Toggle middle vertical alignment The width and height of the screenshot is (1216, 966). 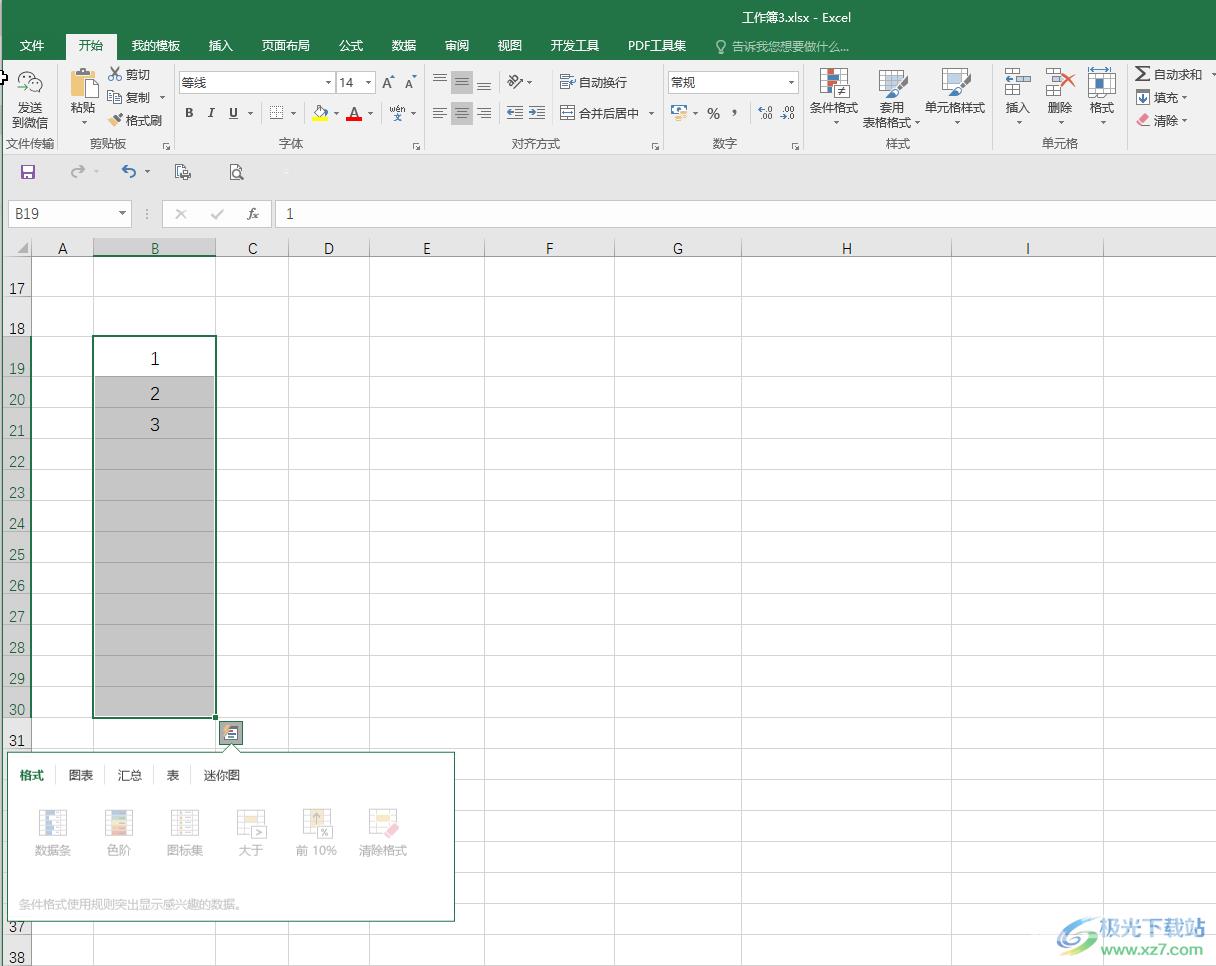pyautogui.click(x=461, y=83)
